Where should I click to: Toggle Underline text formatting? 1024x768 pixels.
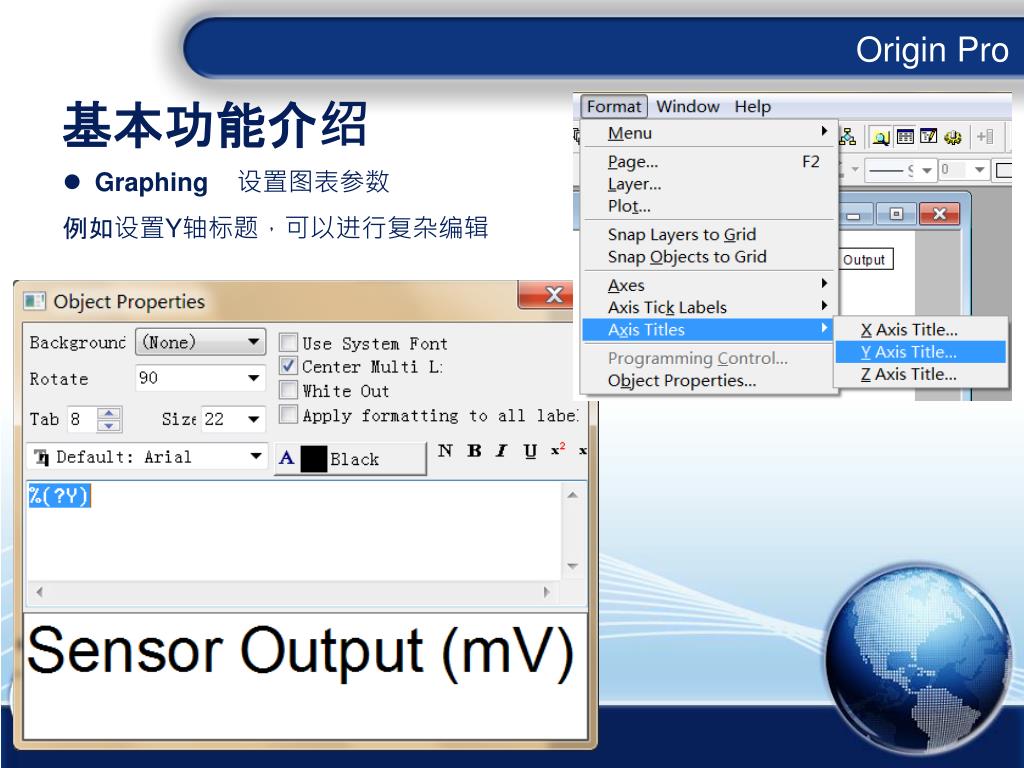point(530,451)
